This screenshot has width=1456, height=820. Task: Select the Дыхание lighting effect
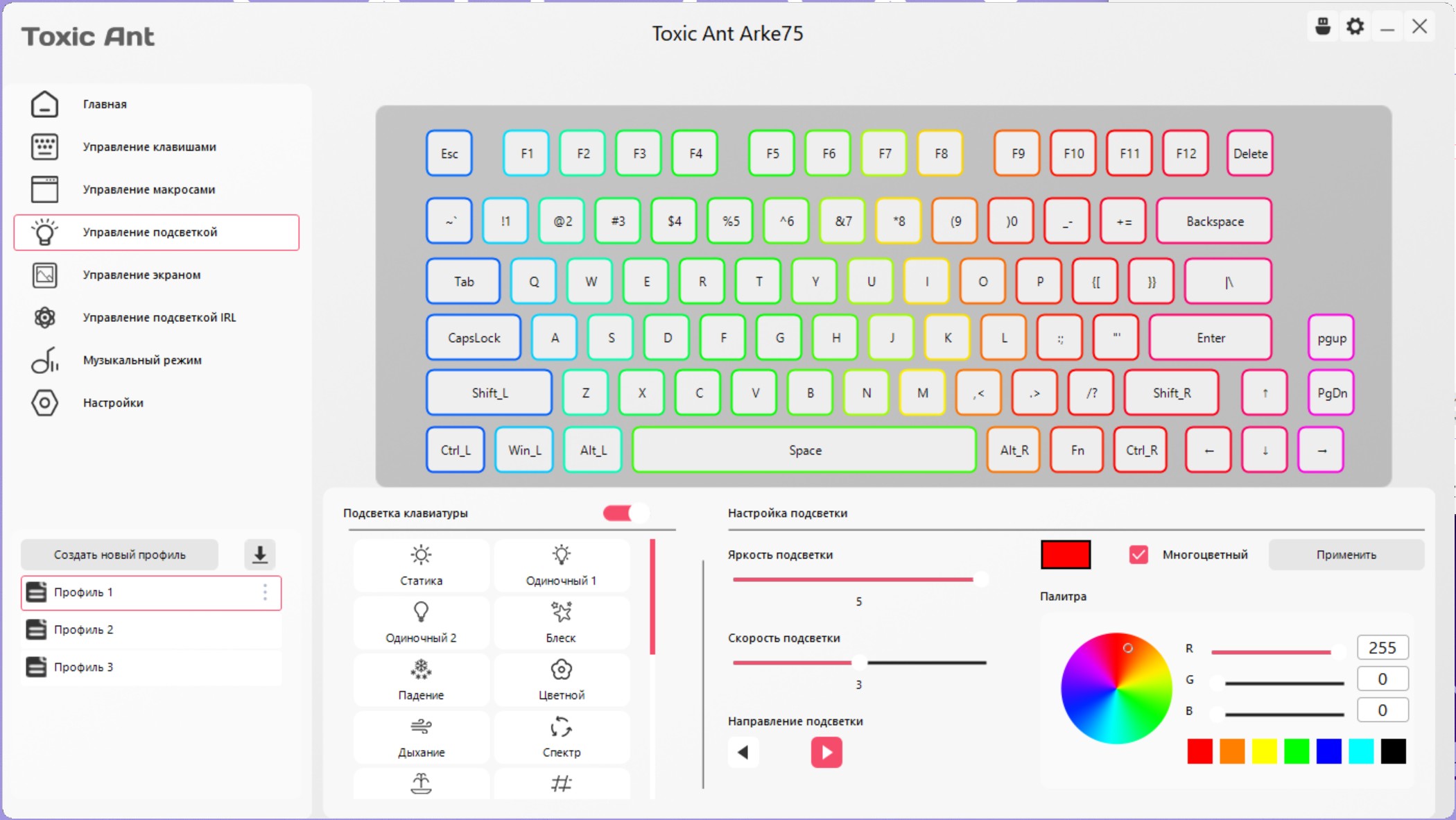click(x=421, y=738)
